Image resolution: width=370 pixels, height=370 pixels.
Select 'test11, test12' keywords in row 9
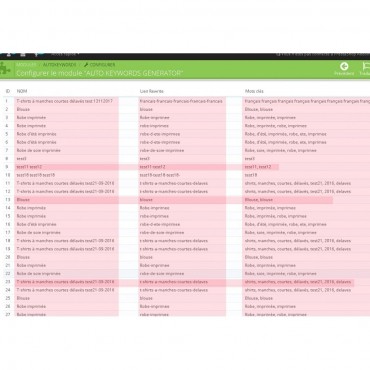pos(258,167)
